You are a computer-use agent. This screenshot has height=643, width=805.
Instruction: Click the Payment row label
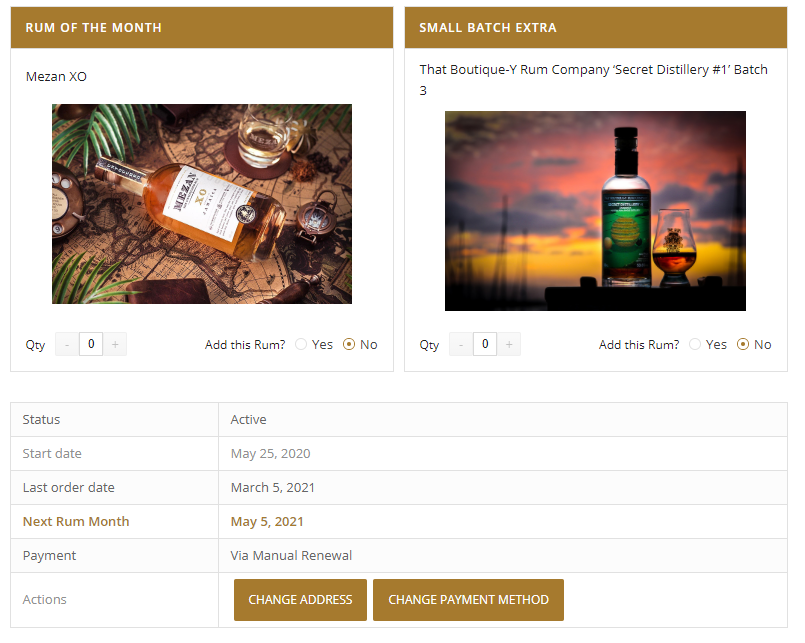click(49, 556)
